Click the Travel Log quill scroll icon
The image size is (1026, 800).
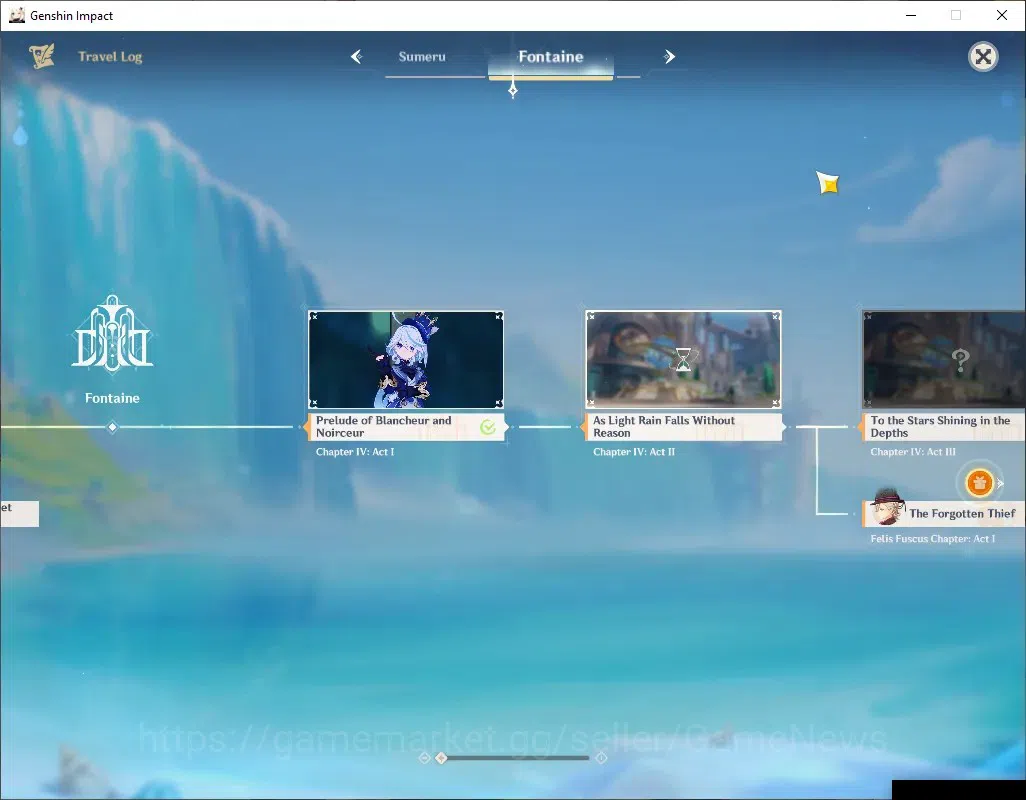(x=42, y=56)
